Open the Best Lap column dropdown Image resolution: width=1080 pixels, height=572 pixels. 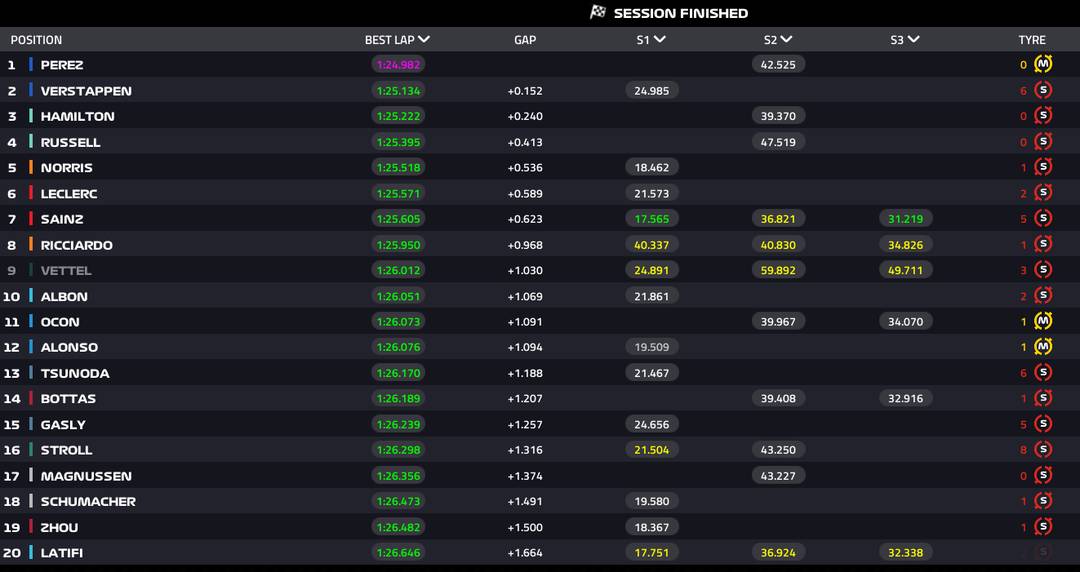(424, 40)
